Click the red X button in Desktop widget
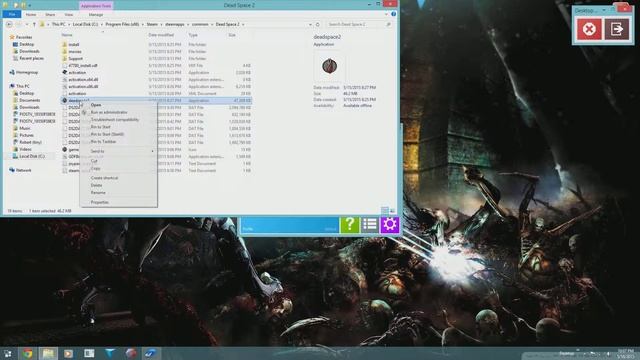Screen dimensions: 640x360 click(x=589, y=29)
